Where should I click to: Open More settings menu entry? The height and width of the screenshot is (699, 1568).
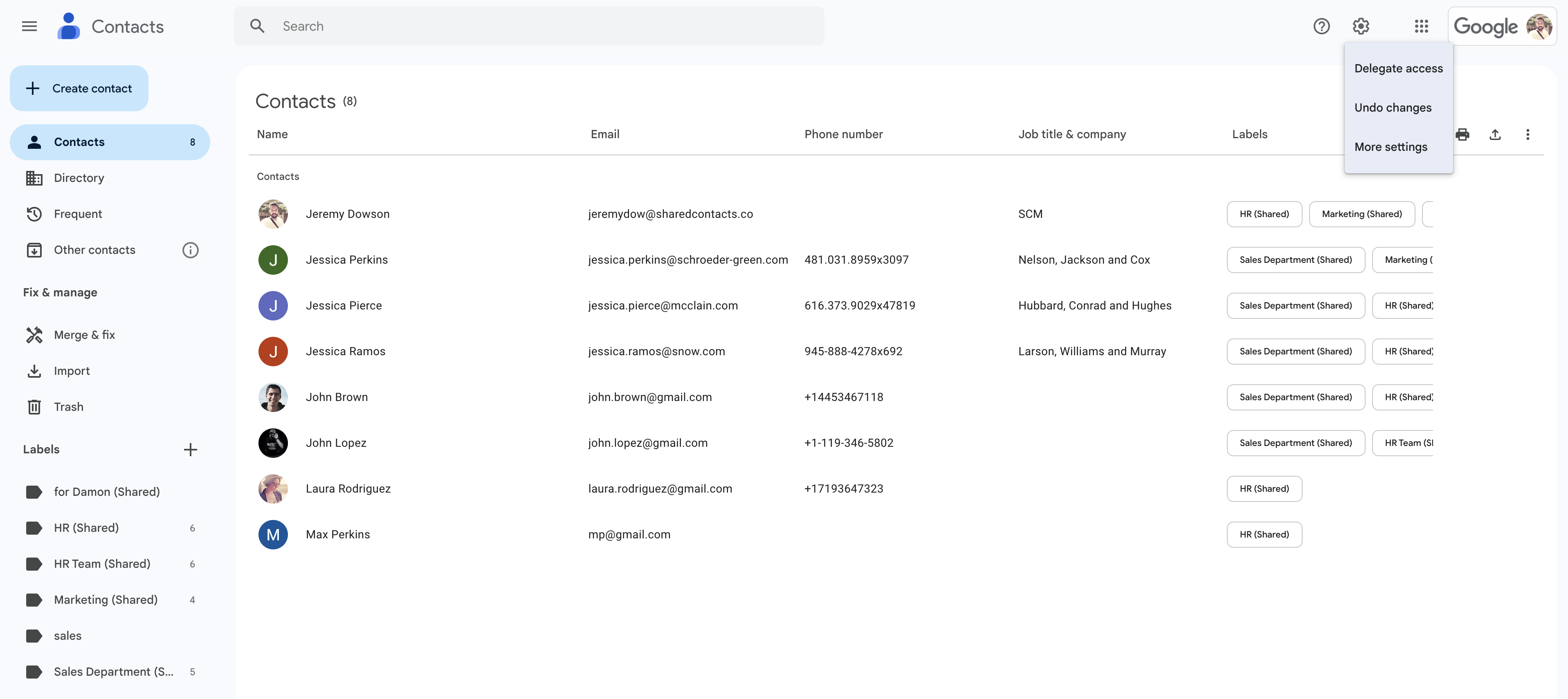pos(1390,147)
